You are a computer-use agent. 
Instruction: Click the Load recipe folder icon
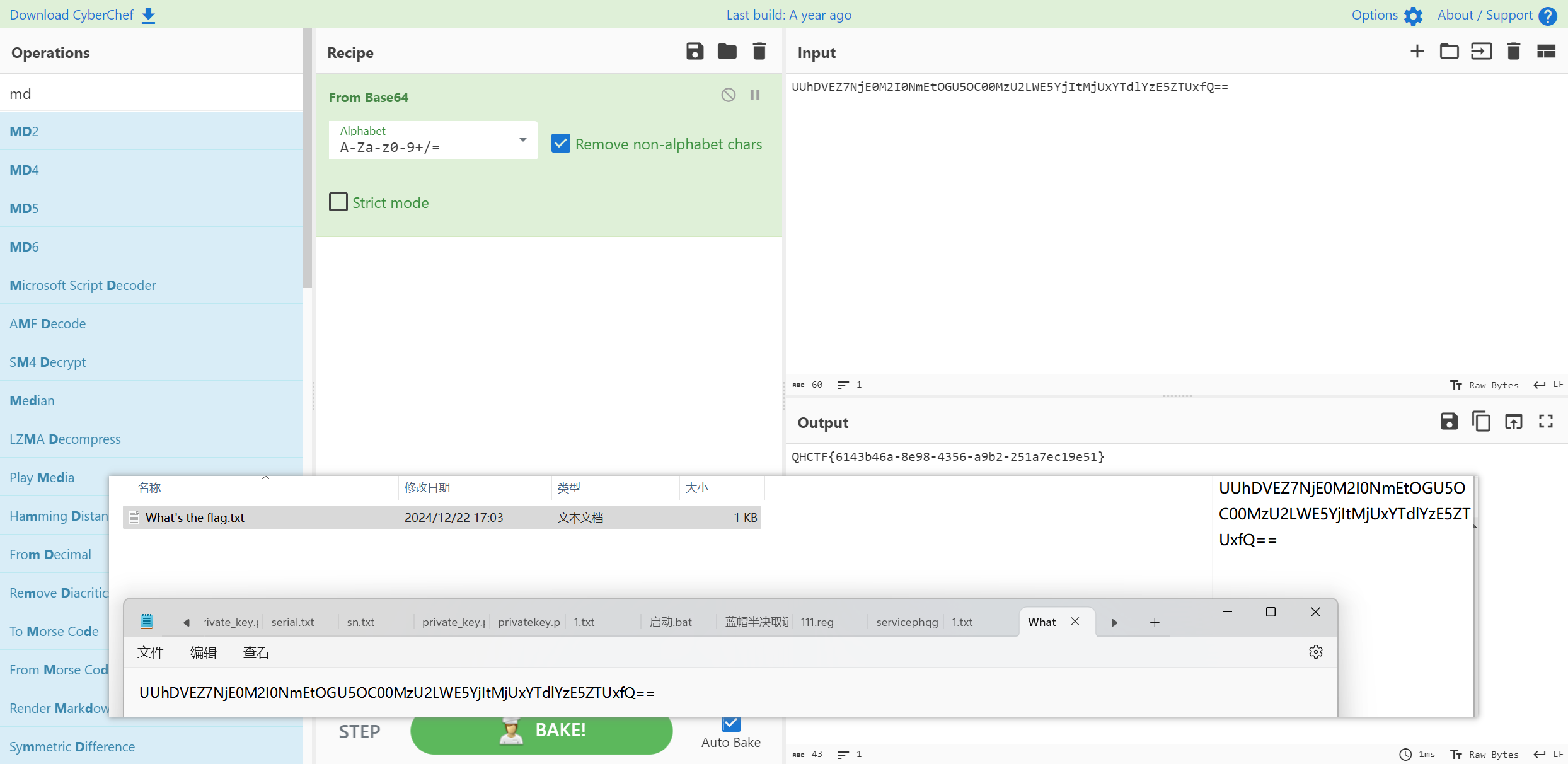click(x=727, y=52)
